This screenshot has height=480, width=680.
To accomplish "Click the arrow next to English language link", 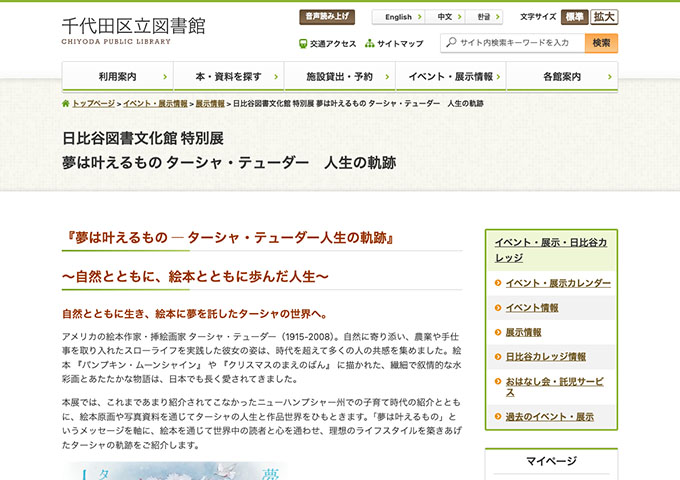I will 419,17.
